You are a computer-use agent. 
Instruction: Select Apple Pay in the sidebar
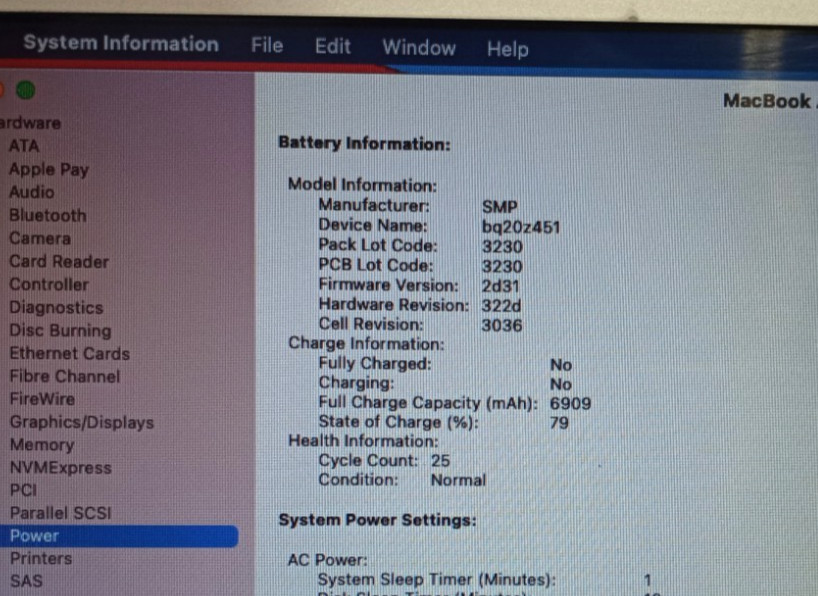tap(49, 169)
